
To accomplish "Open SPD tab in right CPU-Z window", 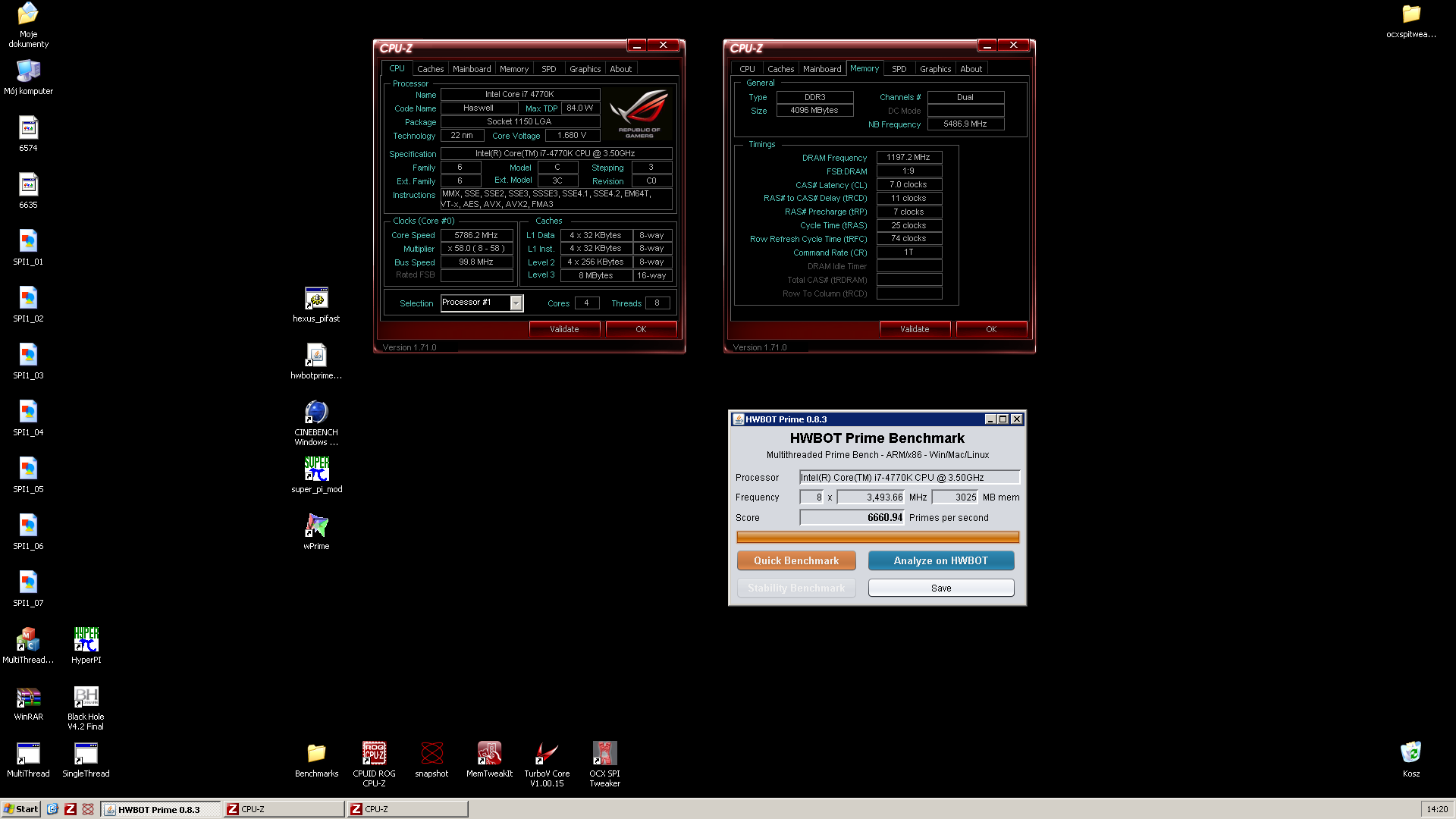I will [x=899, y=69].
